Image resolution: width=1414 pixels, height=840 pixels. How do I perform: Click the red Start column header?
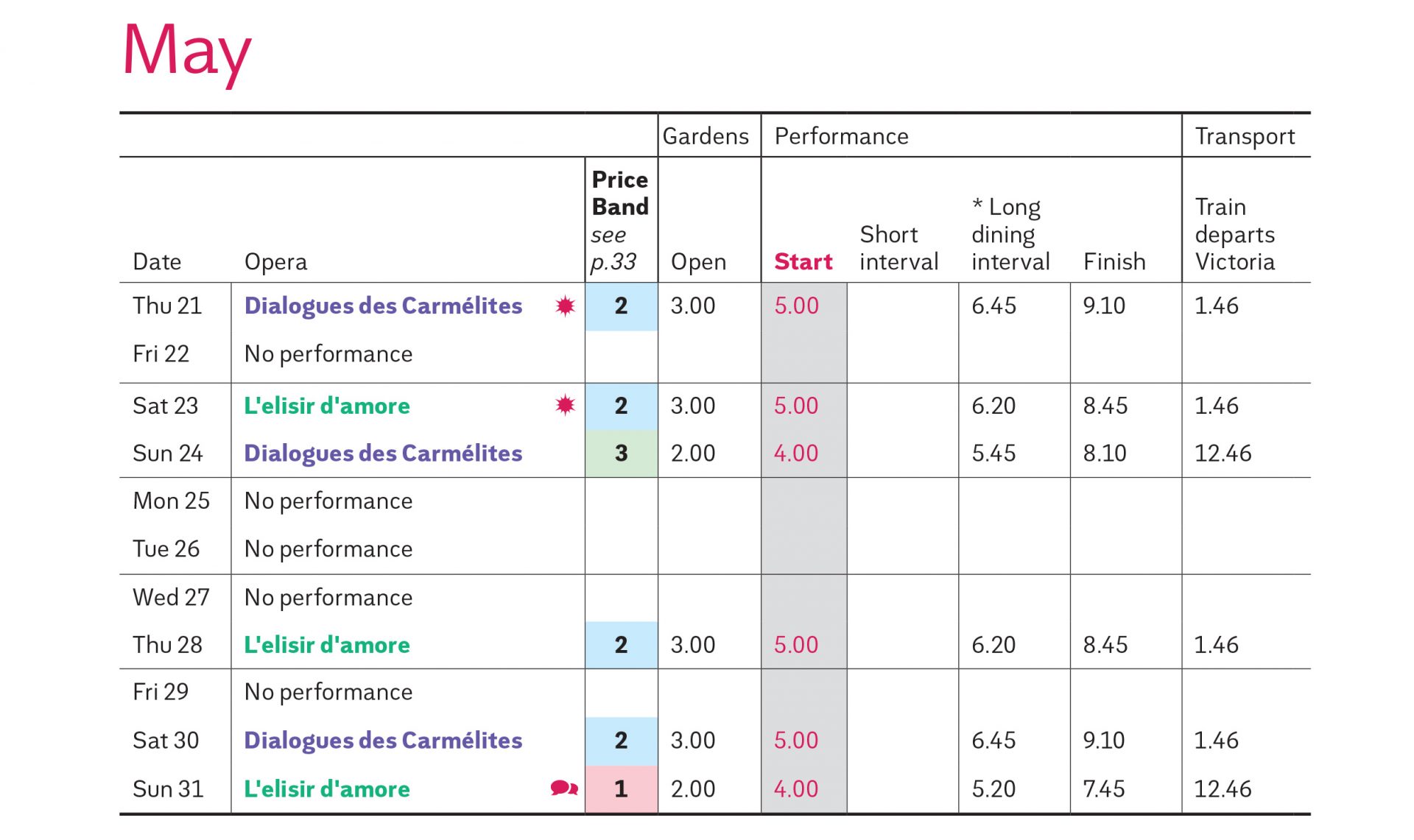click(x=803, y=261)
